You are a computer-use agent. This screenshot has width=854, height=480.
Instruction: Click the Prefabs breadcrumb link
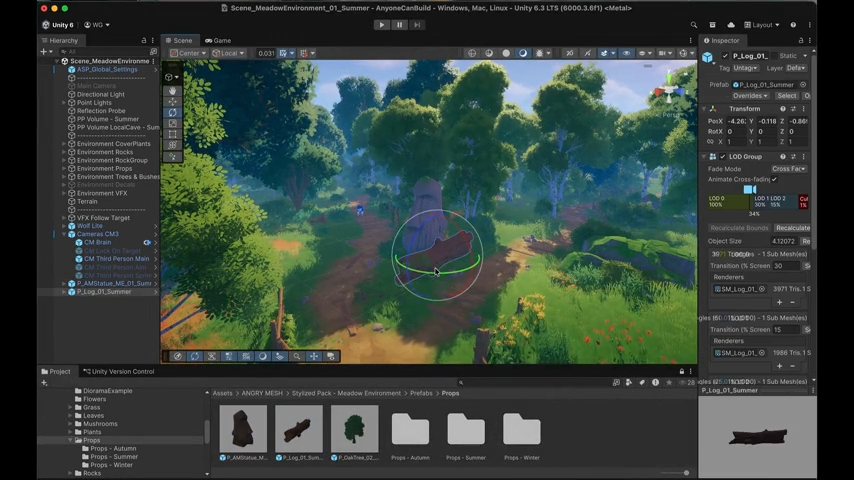tap(421, 393)
